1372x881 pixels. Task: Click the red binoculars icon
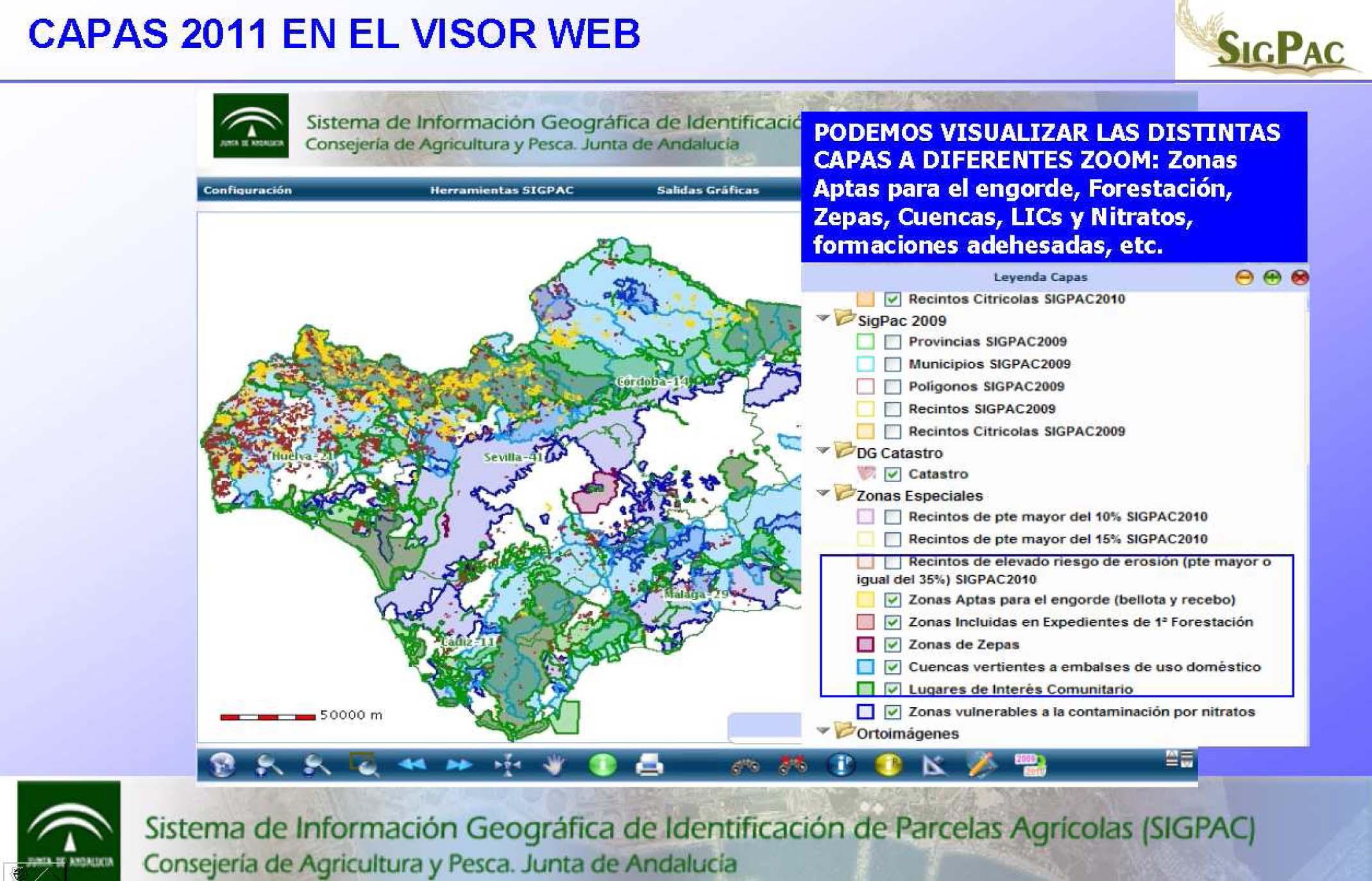[793, 764]
